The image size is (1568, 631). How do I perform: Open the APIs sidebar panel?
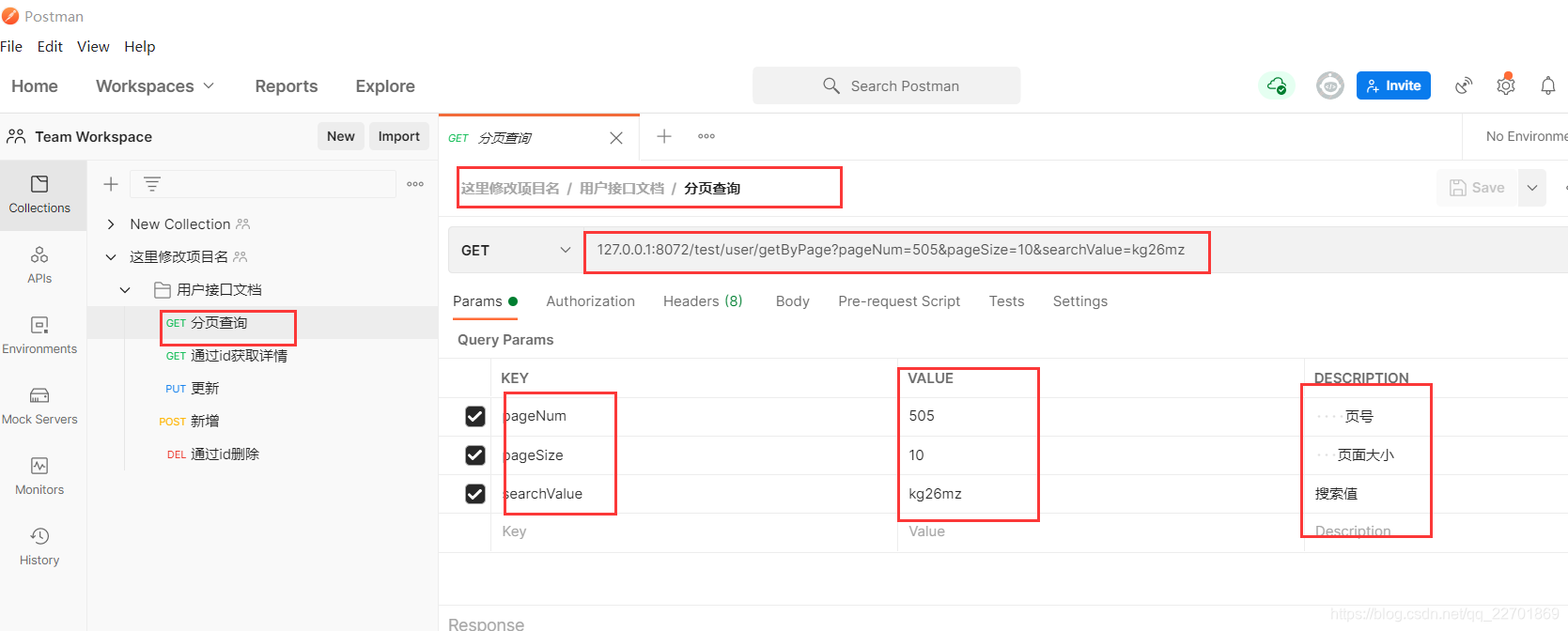[x=39, y=265]
